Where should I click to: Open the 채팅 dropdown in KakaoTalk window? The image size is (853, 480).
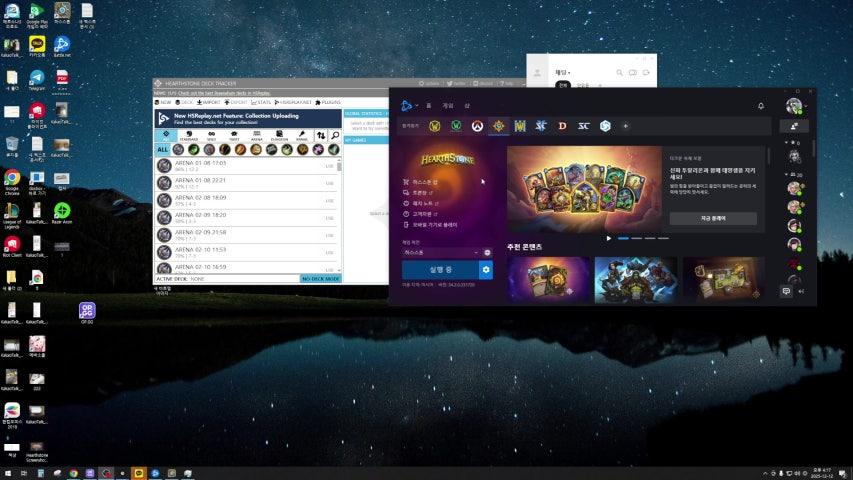tap(563, 72)
